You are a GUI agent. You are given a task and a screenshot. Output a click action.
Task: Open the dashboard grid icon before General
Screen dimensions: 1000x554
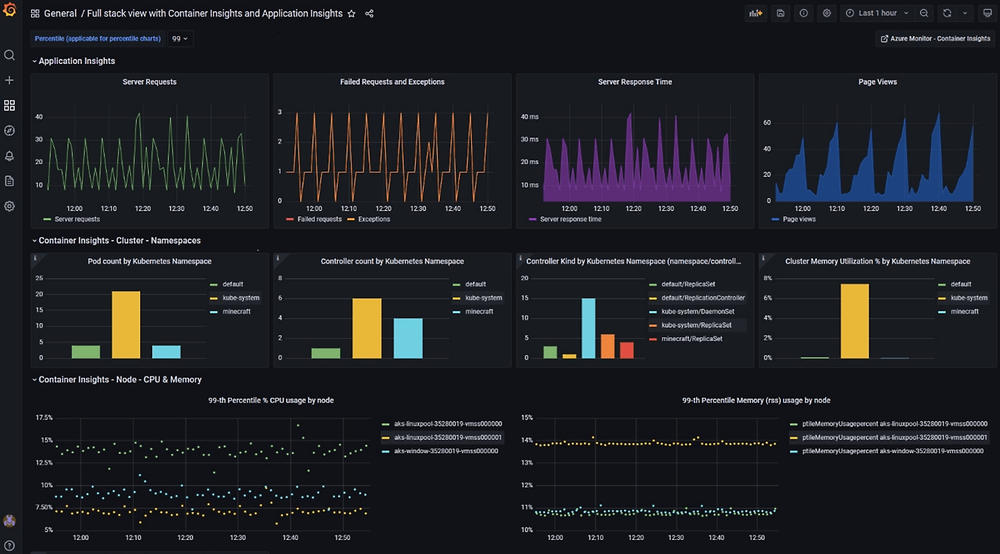tap(35, 13)
